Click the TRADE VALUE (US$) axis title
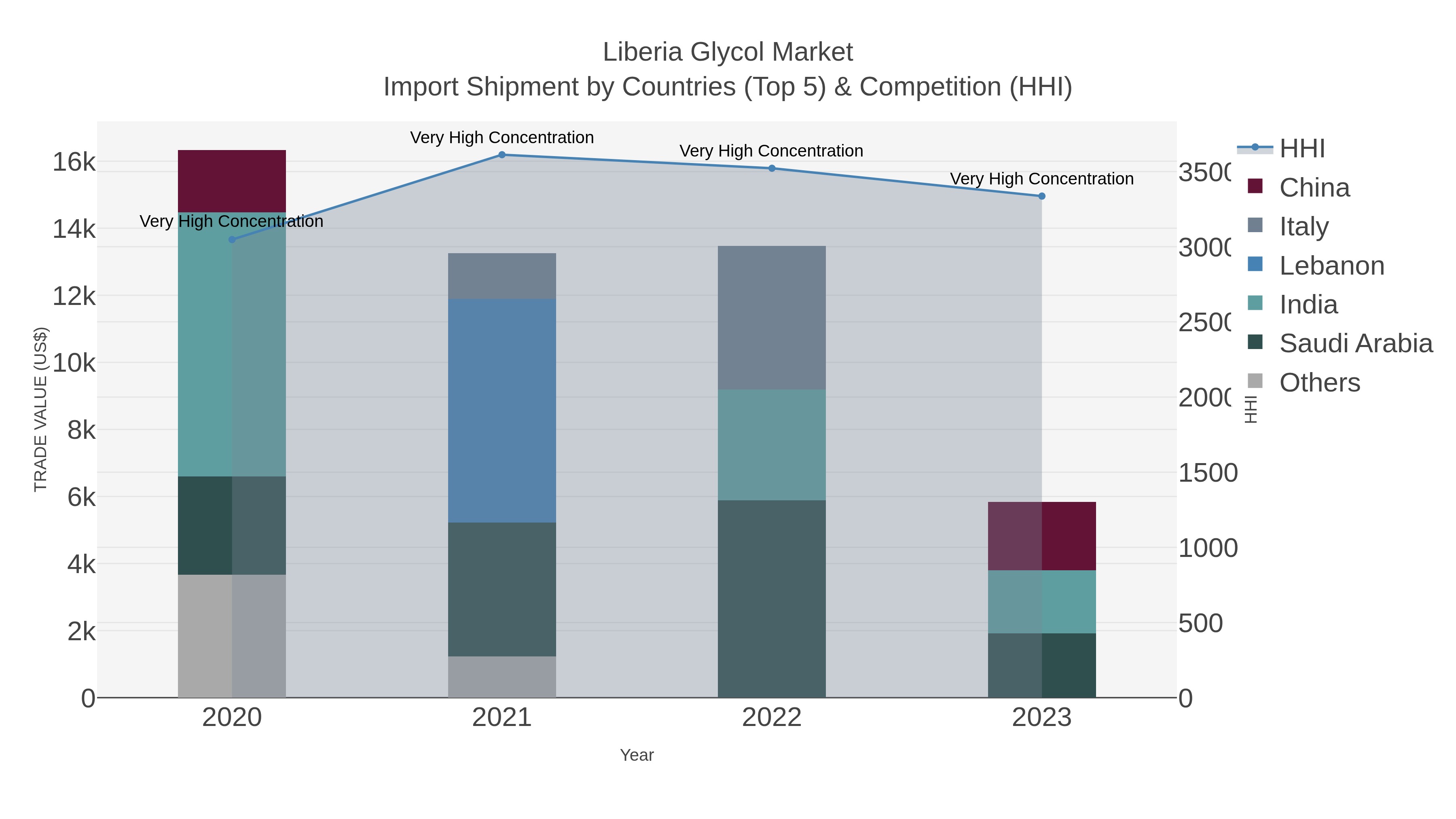This screenshot has width=1456, height=819. tap(41, 409)
